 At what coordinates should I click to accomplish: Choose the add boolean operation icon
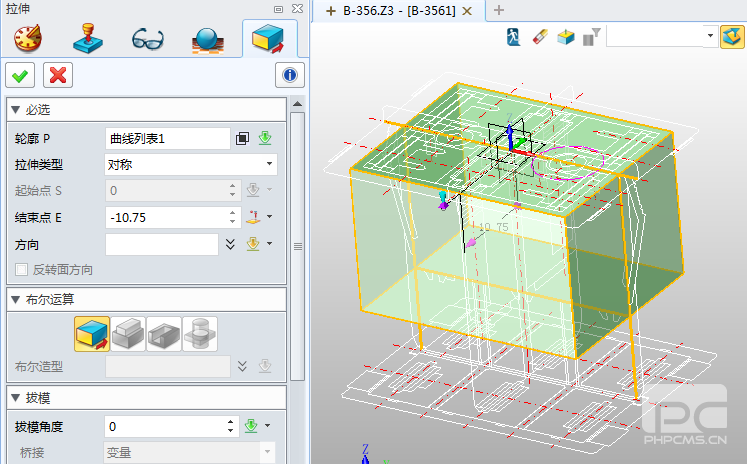[x=129, y=334]
